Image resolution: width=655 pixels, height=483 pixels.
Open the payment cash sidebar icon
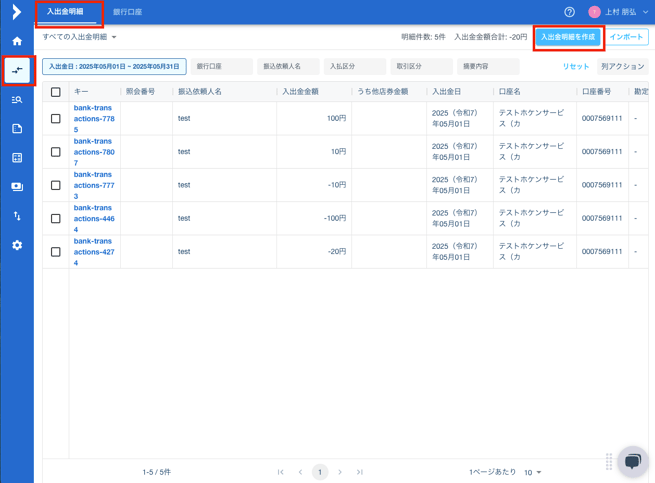point(17,187)
